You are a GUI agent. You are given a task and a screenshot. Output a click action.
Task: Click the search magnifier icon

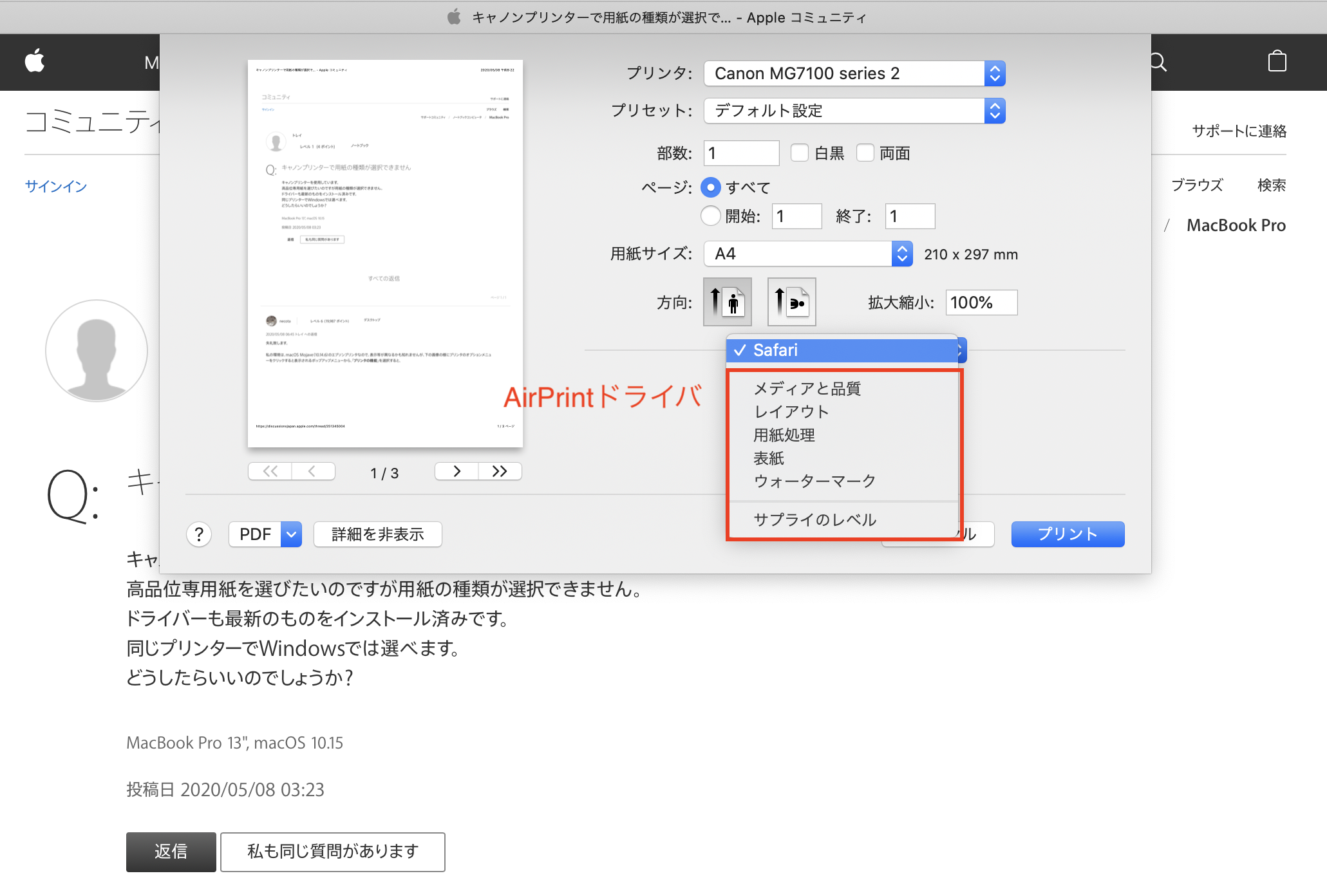point(1158,62)
